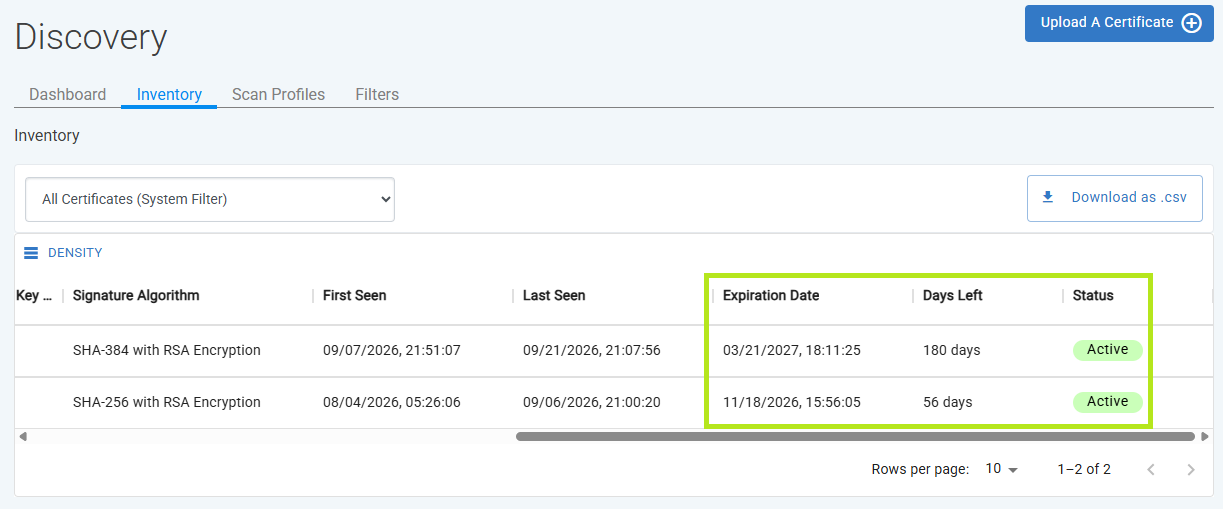The width and height of the screenshot is (1223, 509).
Task: Go to the Filters tab
Action: click(377, 94)
